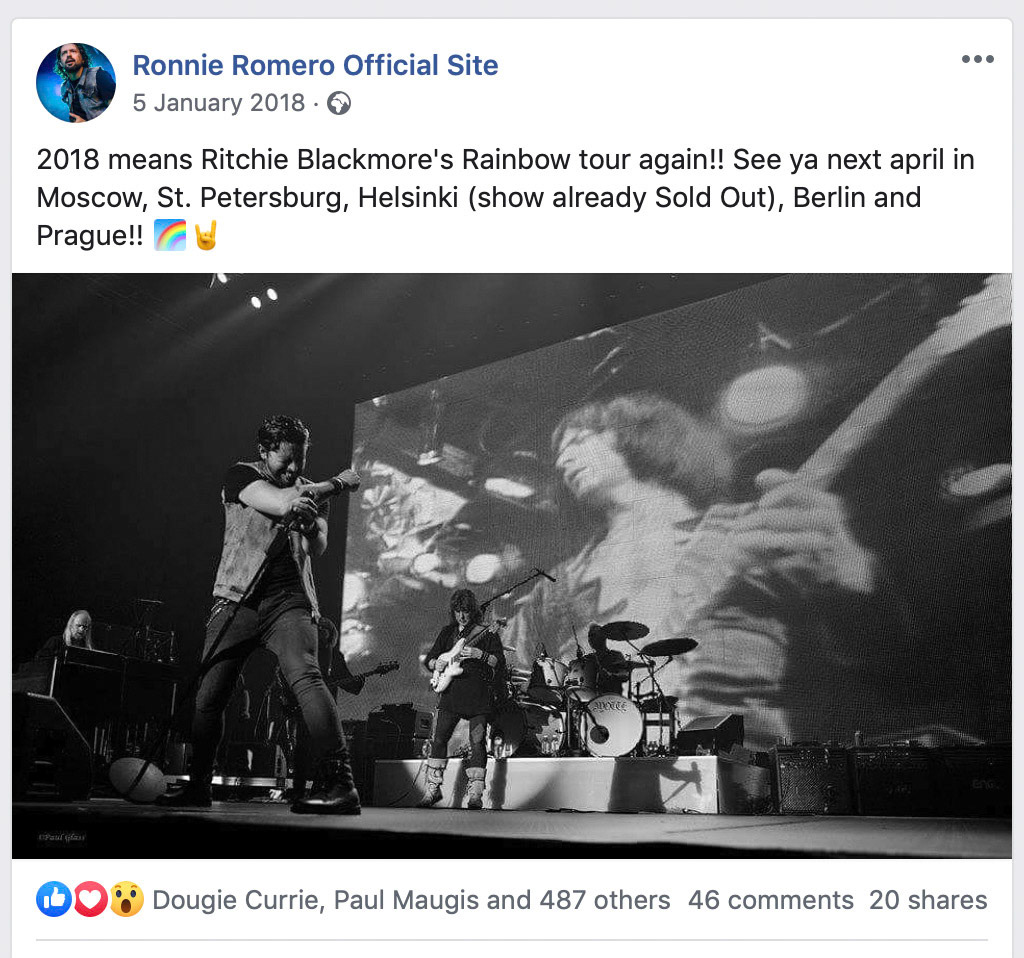Click the rock horns hand emoji
The image size is (1024, 958).
pyautogui.click(x=206, y=237)
